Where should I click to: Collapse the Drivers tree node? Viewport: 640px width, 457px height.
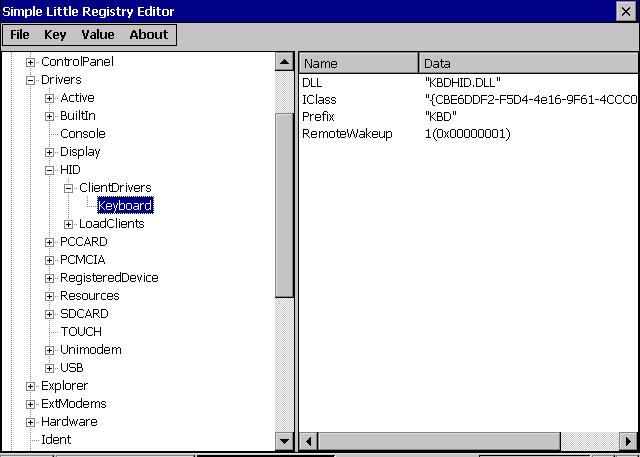click(x=31, y=80)
